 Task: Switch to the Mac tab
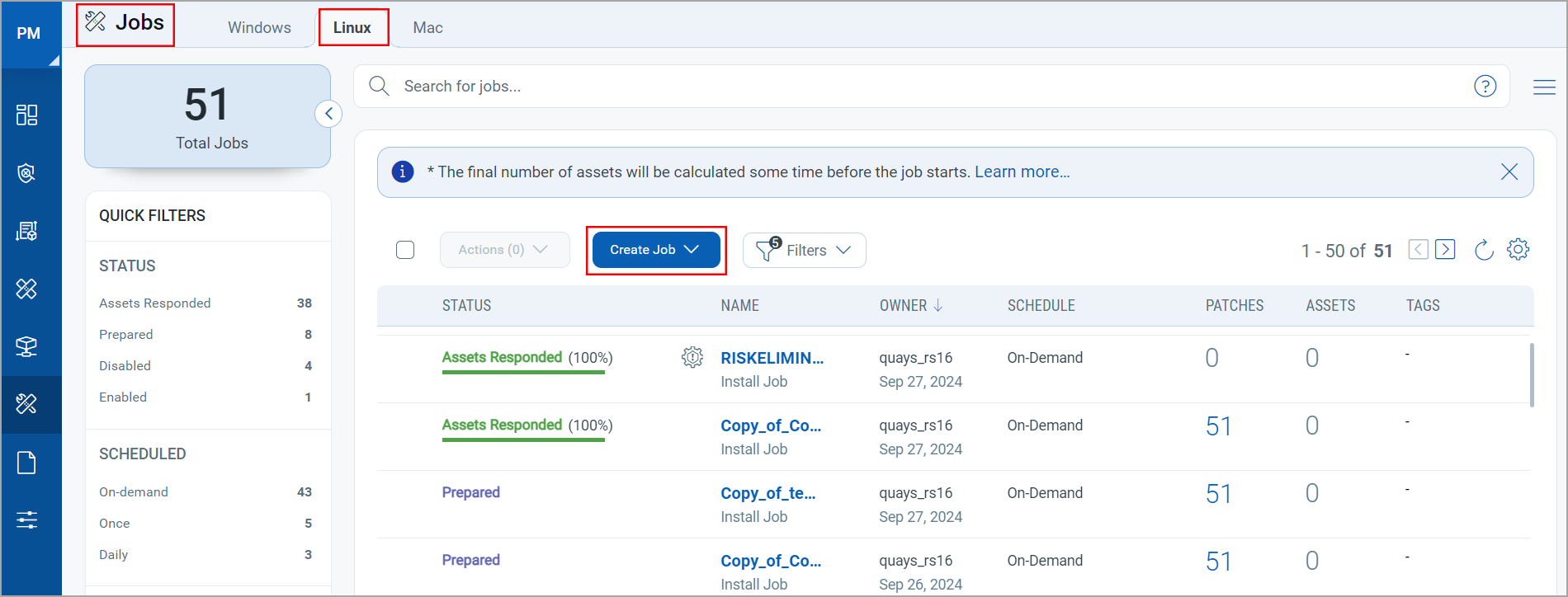click(427, 28)
